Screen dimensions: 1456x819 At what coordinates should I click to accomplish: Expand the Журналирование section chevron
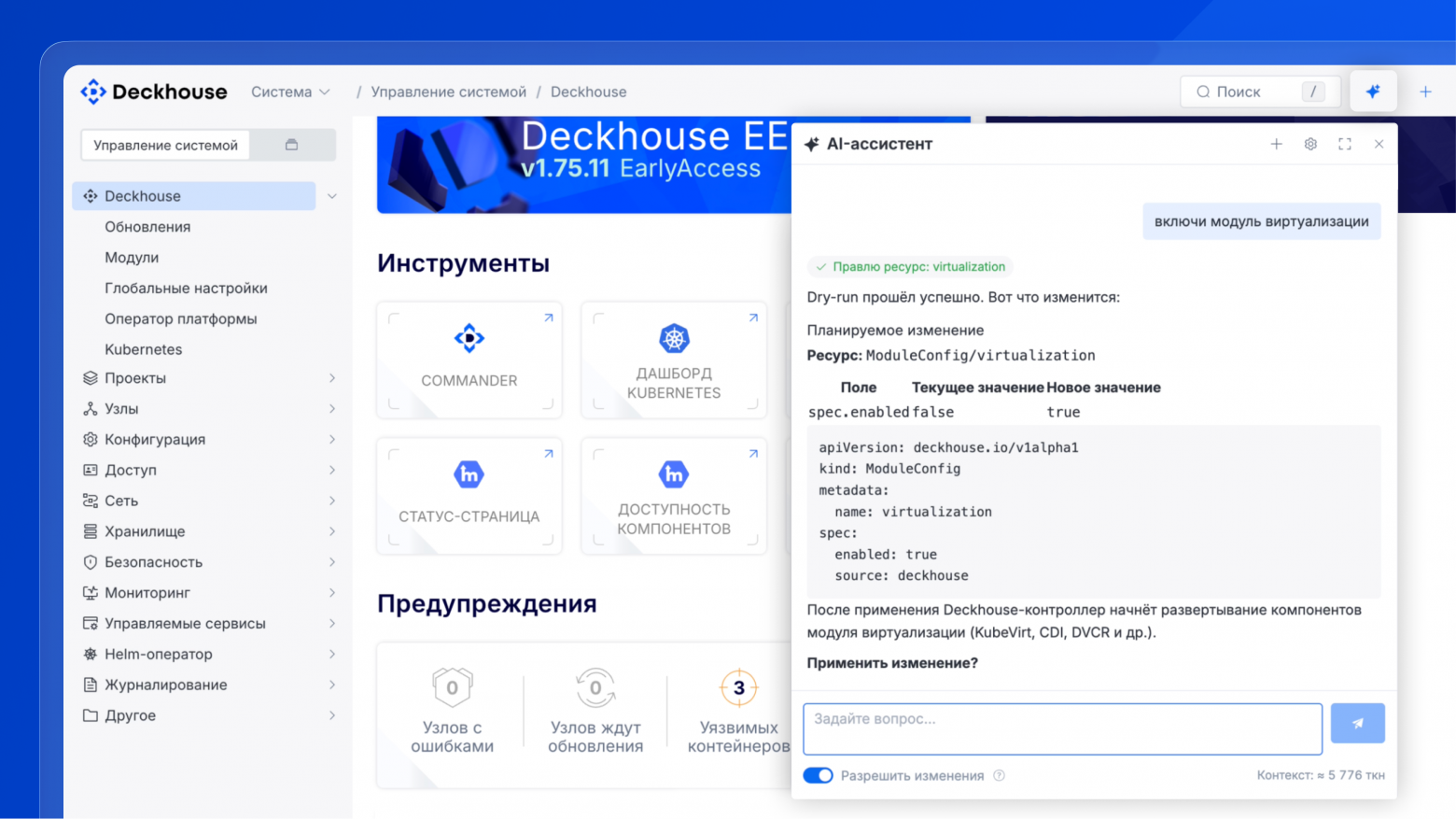click(332, 685)
